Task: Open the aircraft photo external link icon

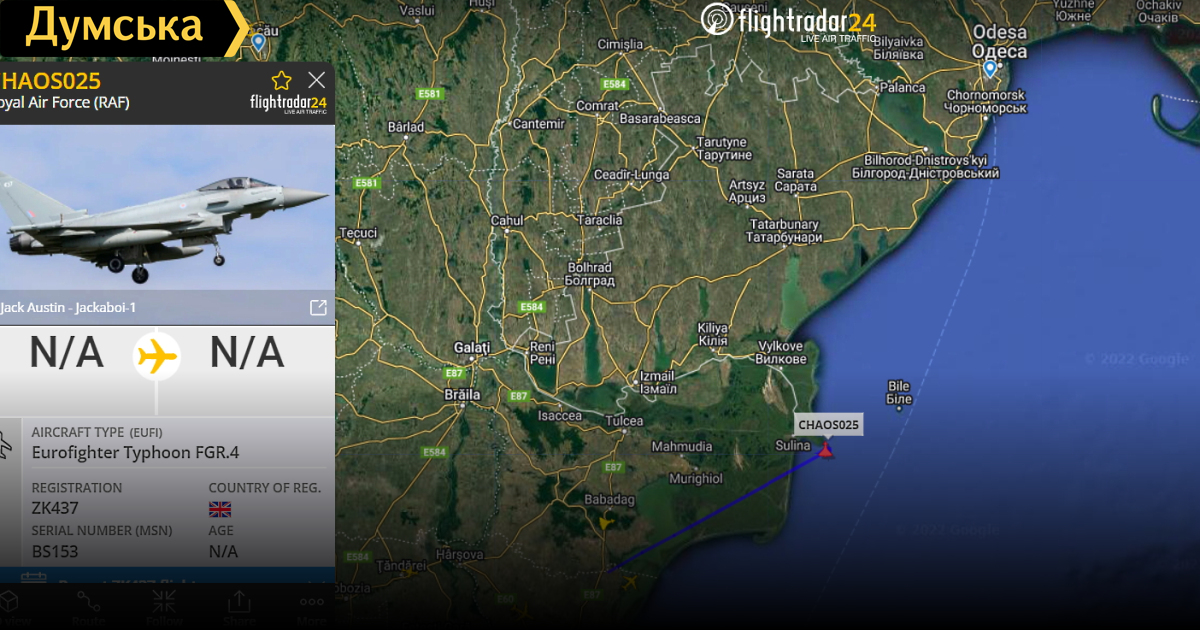Action: 318,307
